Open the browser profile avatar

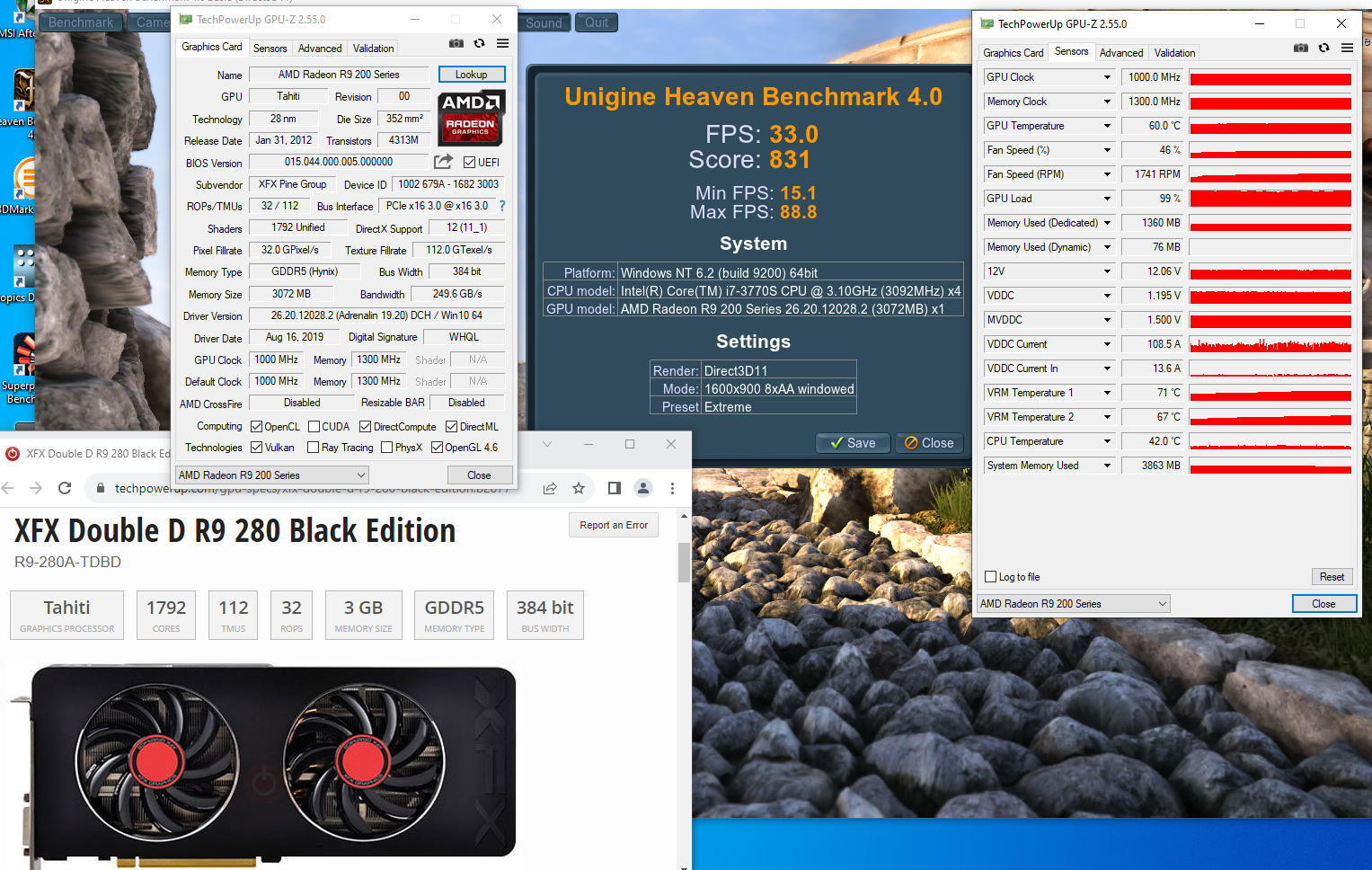[x=643, y=488]
